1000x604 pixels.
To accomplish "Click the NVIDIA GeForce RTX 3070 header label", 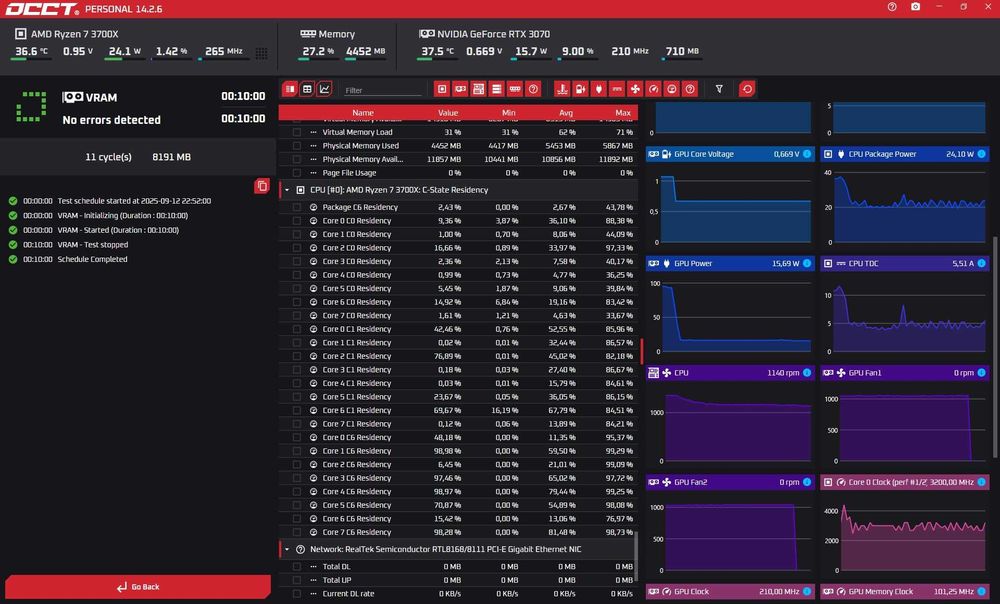I will [x=493, y=34].
